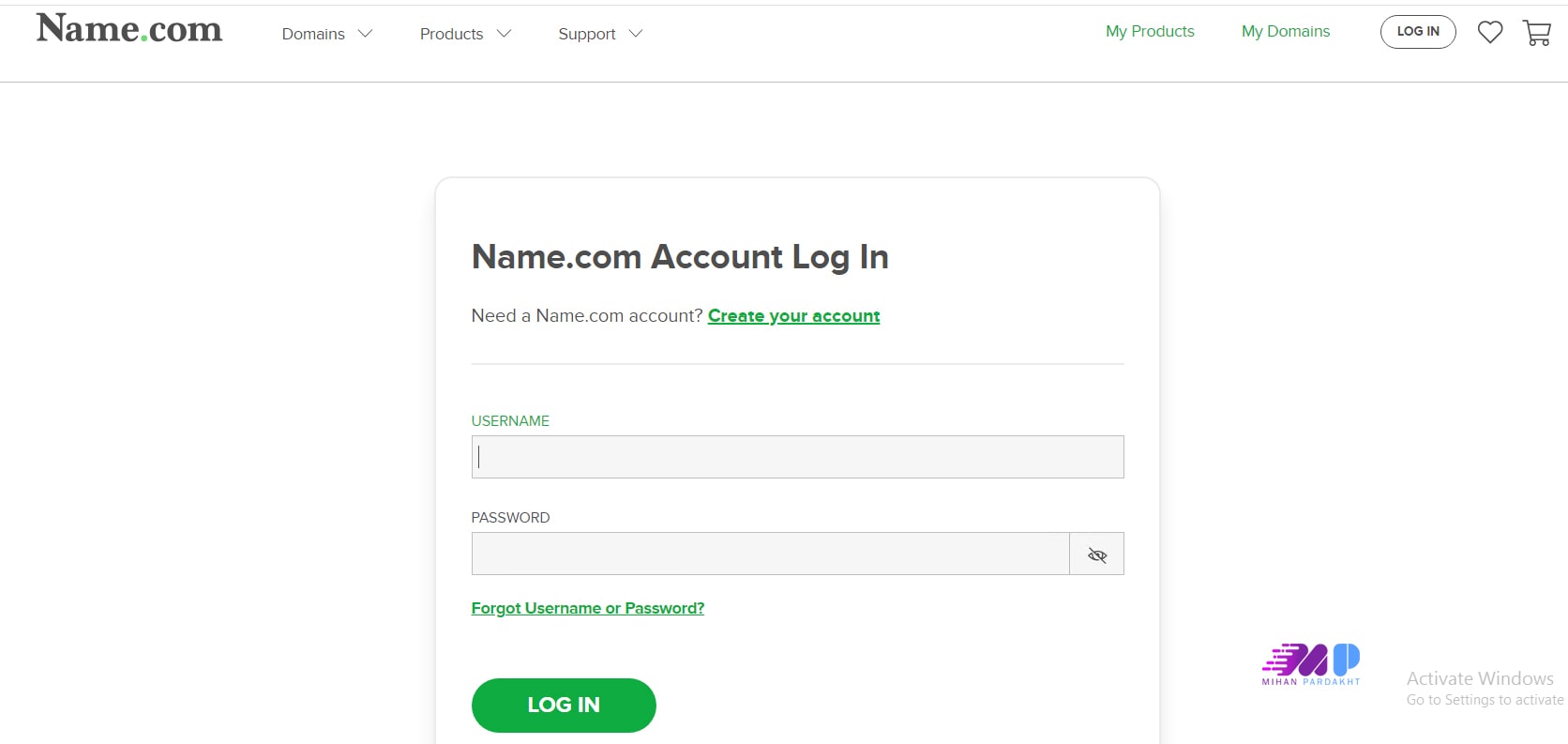
Task: Click Forgot Username or Password link
Action: [587, 608]
